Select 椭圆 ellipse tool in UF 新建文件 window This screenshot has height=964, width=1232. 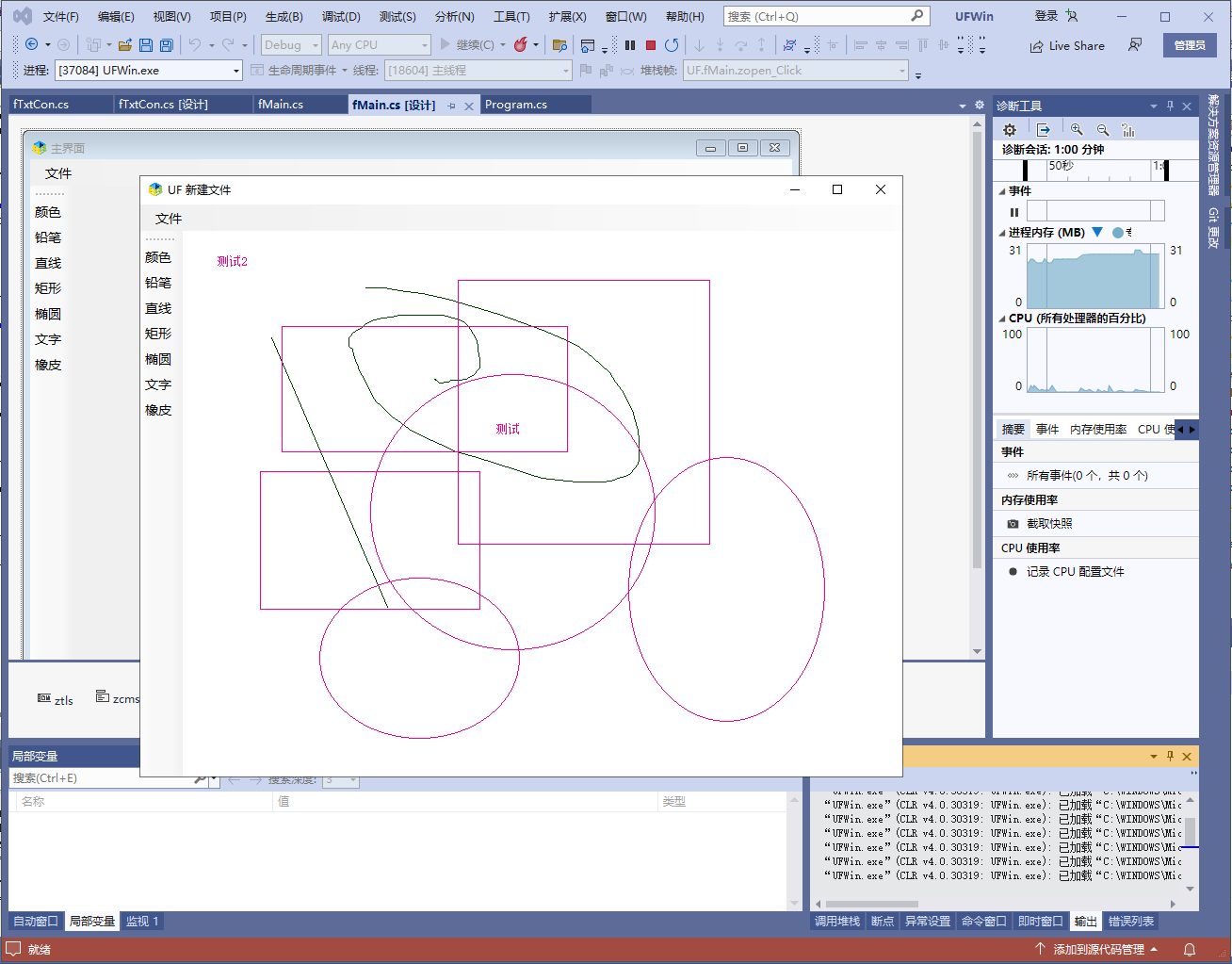158,359
